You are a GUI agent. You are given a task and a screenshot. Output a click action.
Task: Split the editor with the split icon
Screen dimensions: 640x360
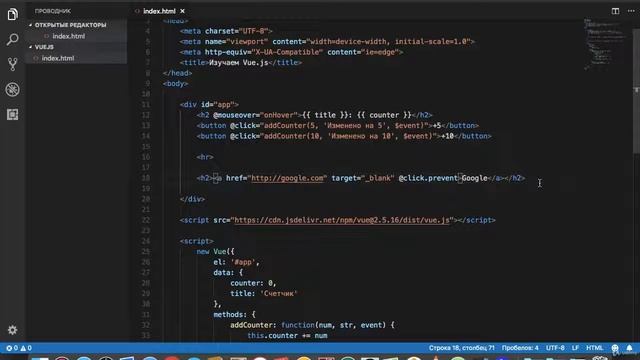click(x=615, y=11)
